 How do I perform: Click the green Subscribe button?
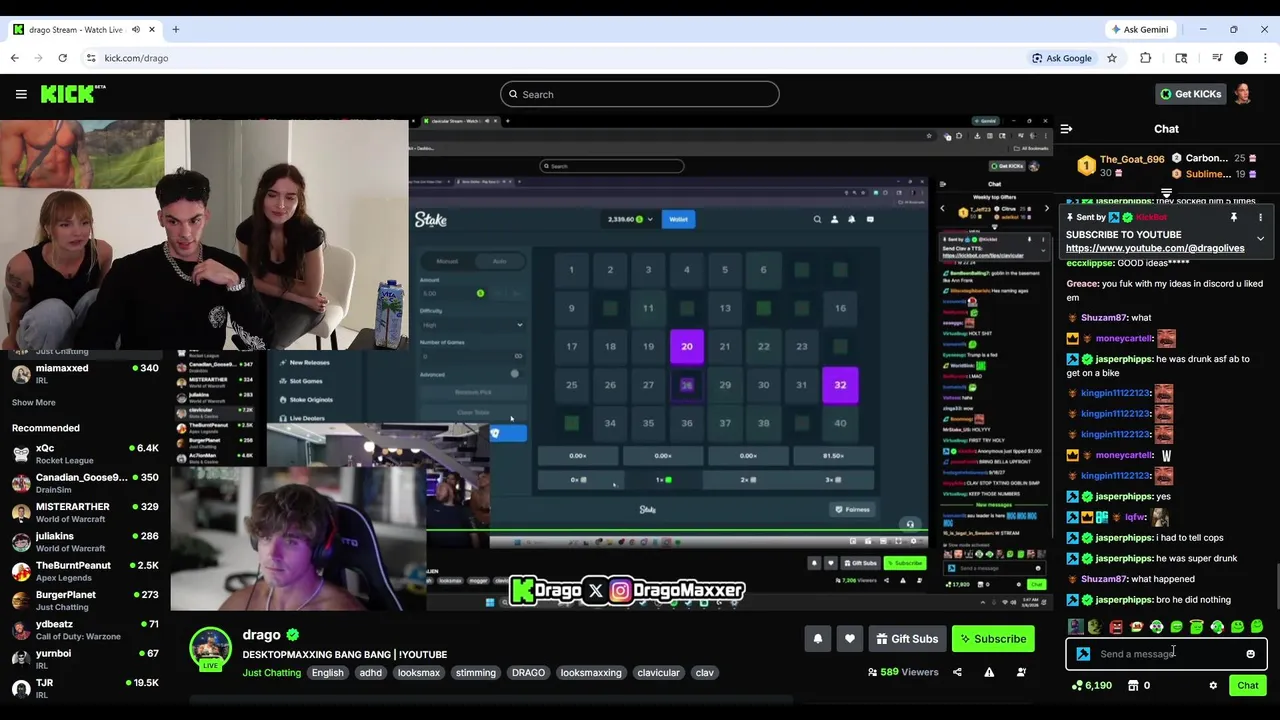click(x=993, y=639)
